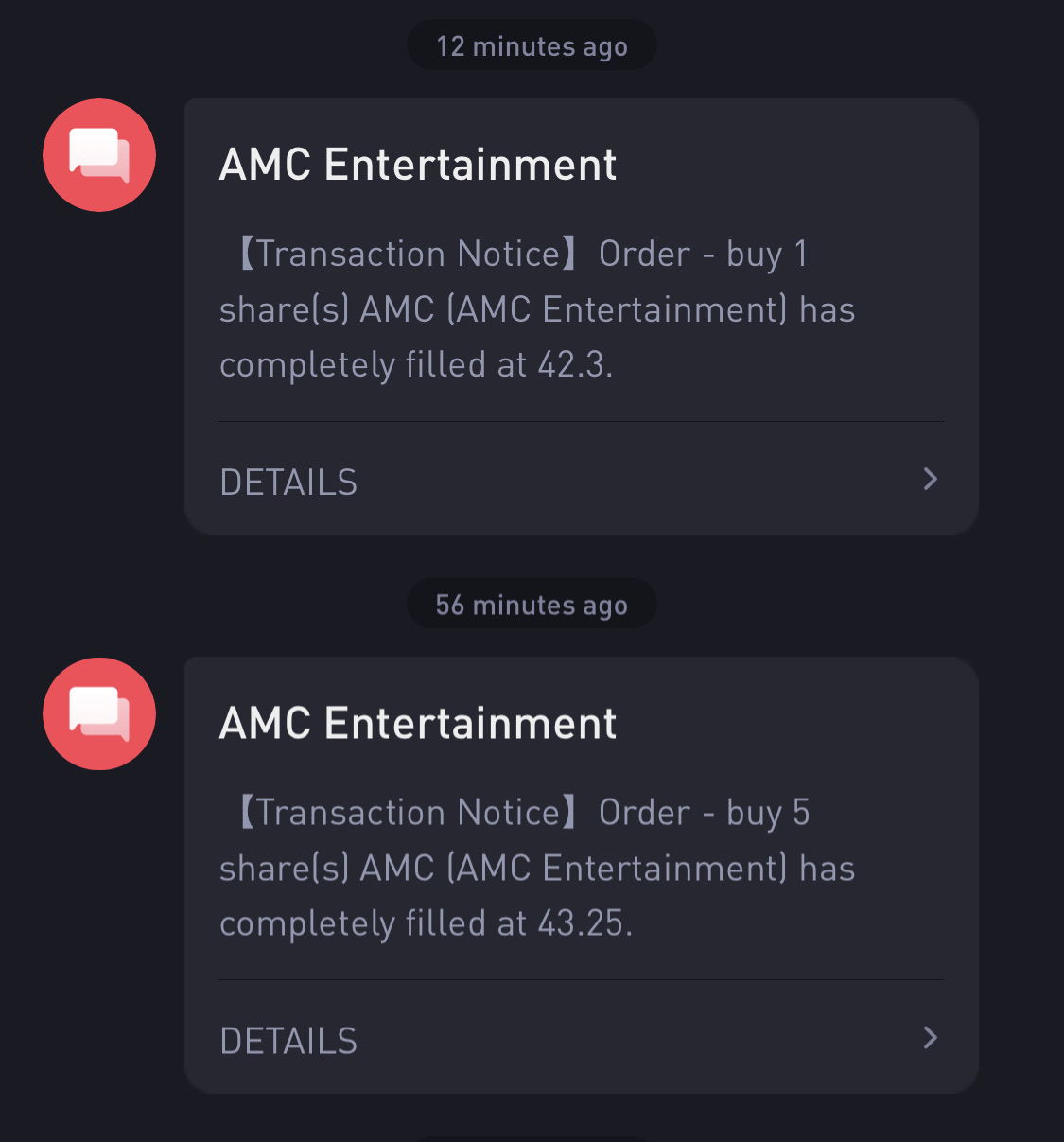1064x1142 pixels.
Task: Open the buy 1 share transaction message body
Action: pos(537,309)
